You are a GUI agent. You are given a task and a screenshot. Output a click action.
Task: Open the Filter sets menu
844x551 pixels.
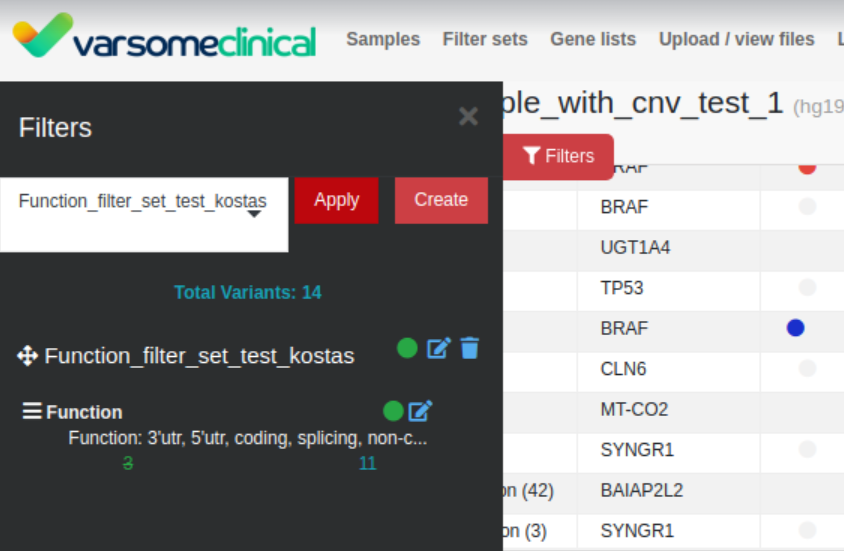click(485, 39)
